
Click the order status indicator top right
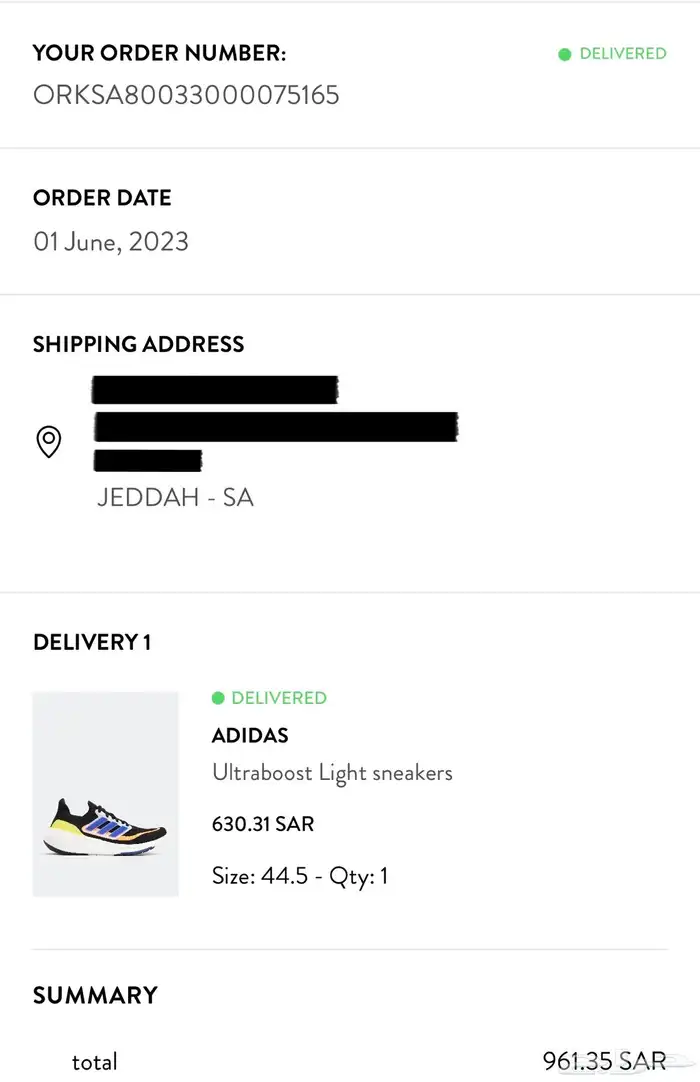[x=611, y=54]
